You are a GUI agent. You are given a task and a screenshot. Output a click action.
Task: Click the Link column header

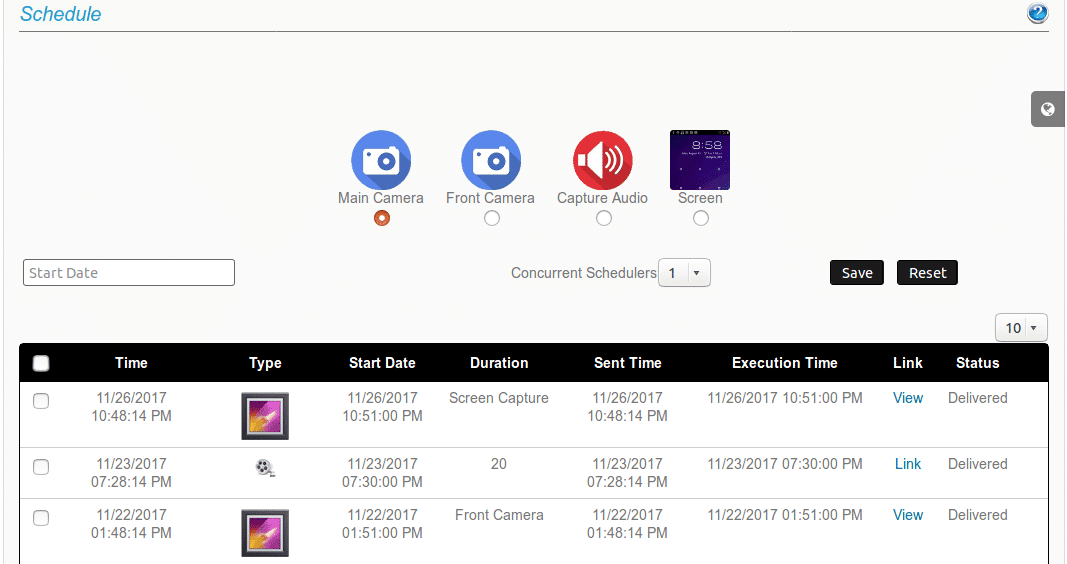[908, 363]
